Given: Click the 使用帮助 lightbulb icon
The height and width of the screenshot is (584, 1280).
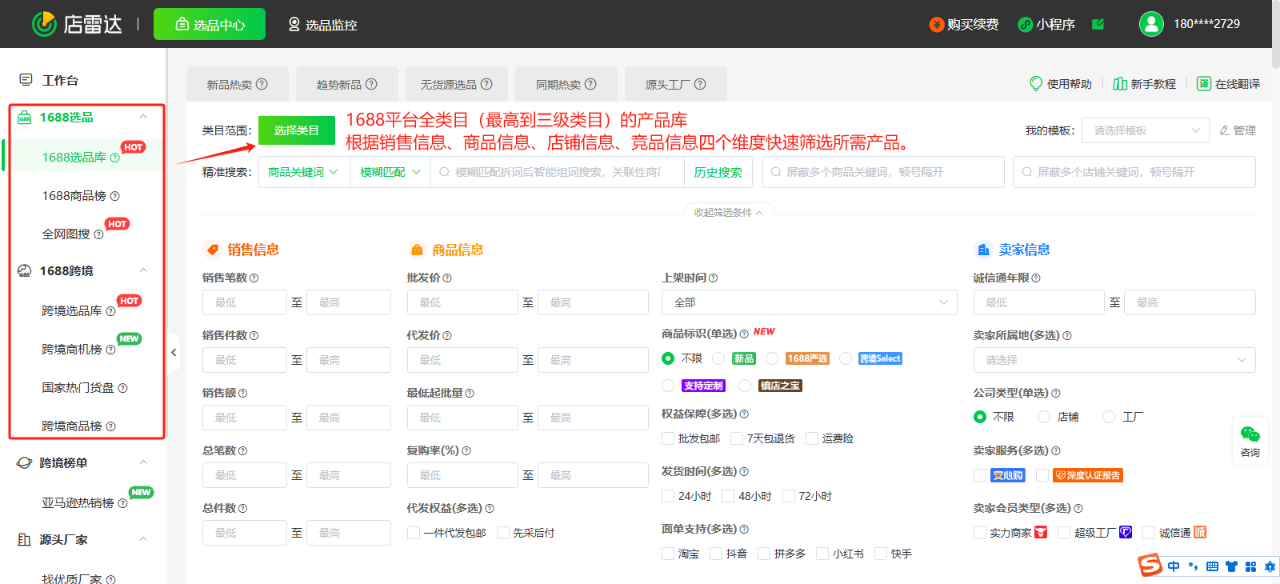Looking at the screenshot, I should (1036, 84).
